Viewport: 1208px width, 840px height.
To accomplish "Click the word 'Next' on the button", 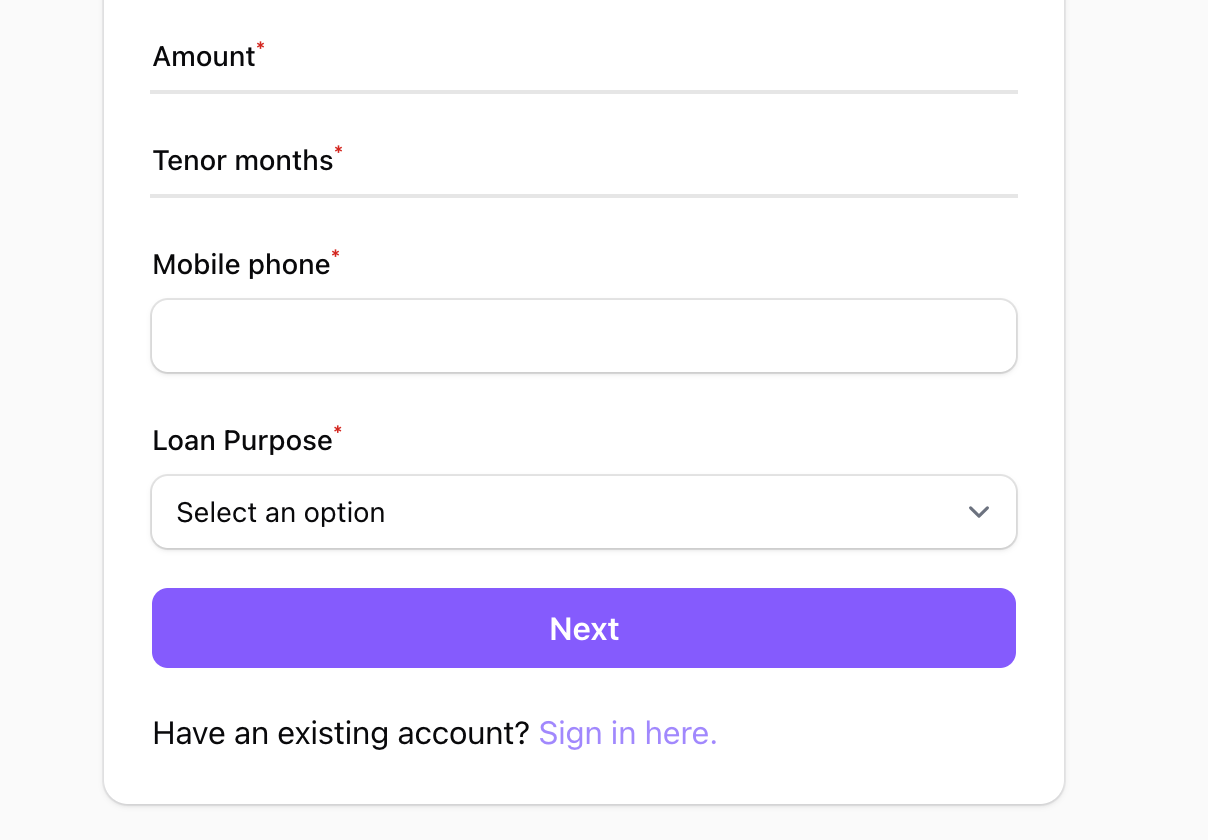I will click(x=584, y=629).
